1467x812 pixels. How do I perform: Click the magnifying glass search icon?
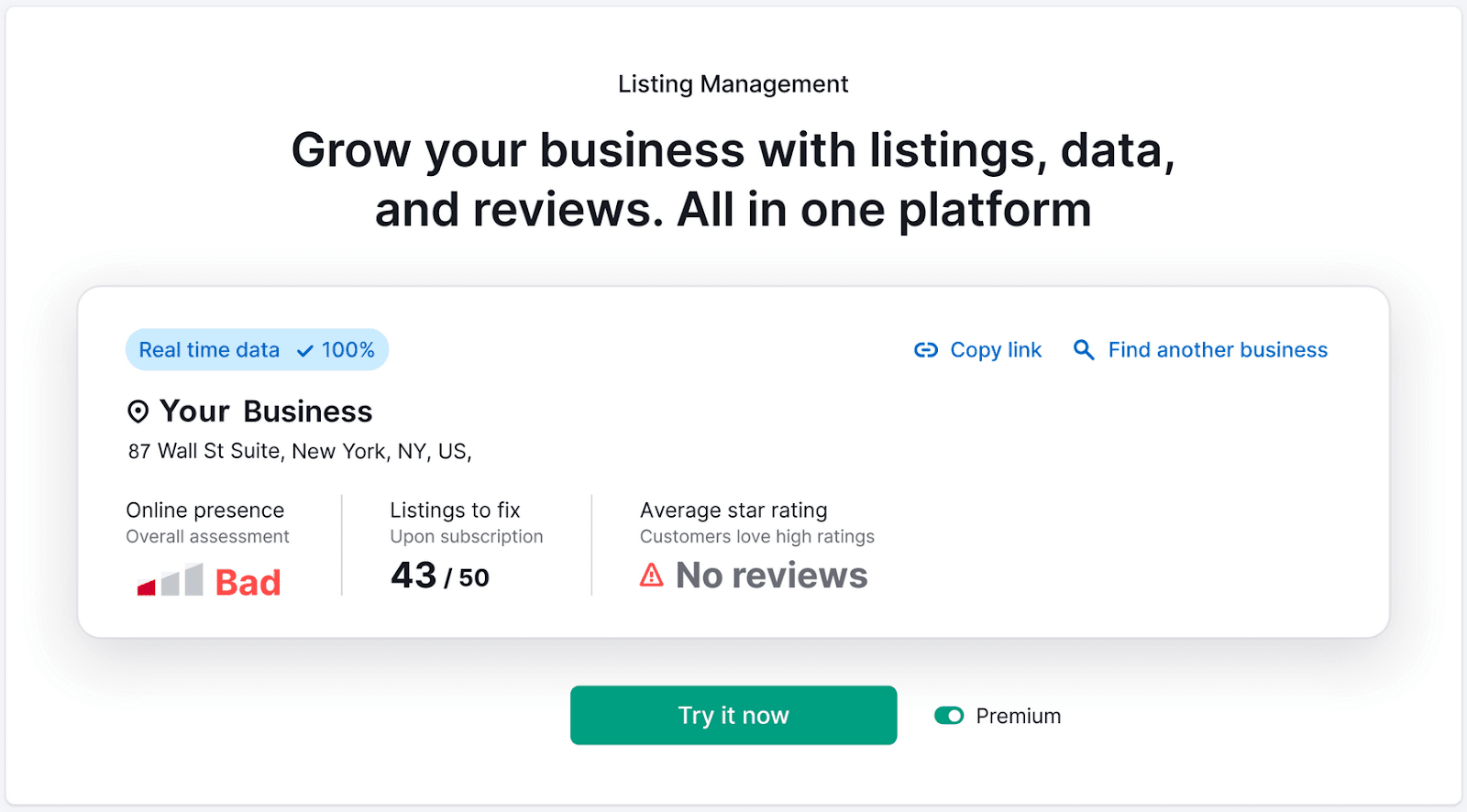coord(1083,350)
